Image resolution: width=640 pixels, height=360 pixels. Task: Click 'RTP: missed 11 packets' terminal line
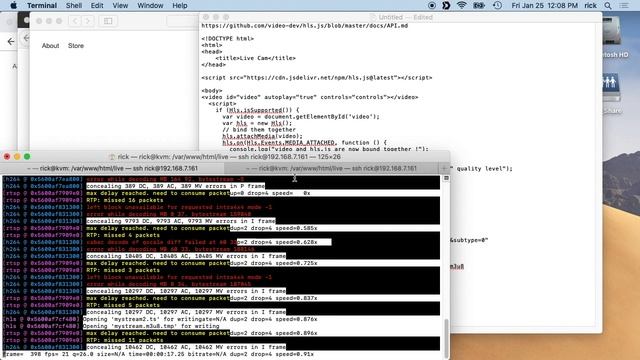coord(125,340)
